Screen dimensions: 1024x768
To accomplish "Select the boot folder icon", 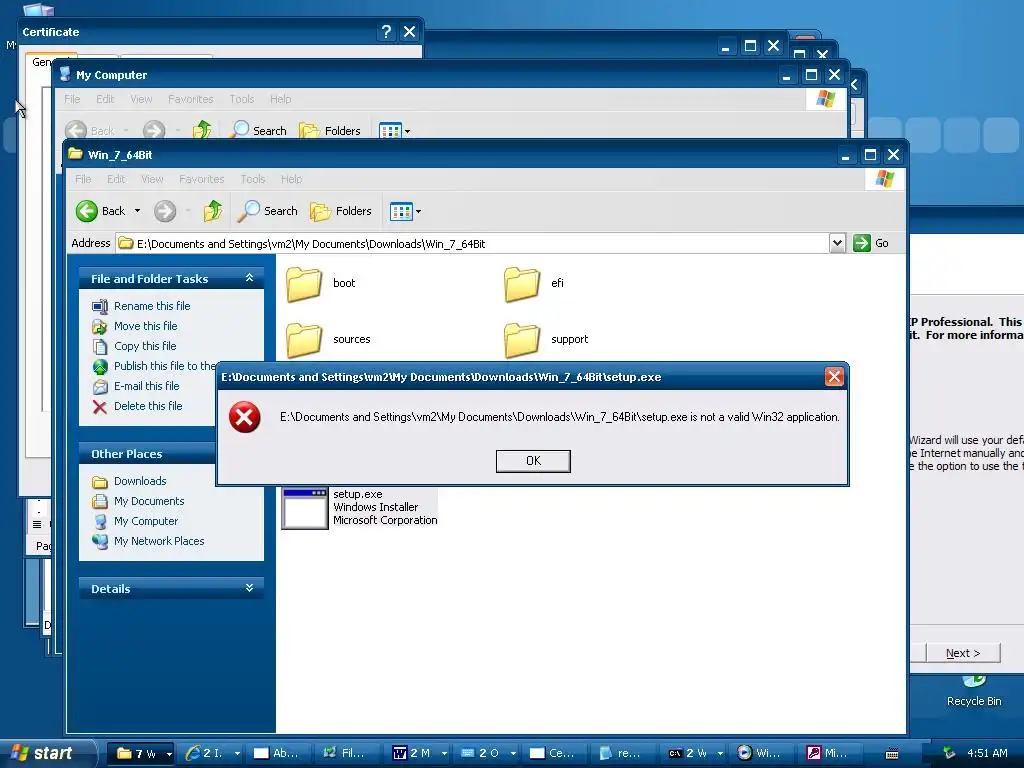I will [x=304, y=283].
